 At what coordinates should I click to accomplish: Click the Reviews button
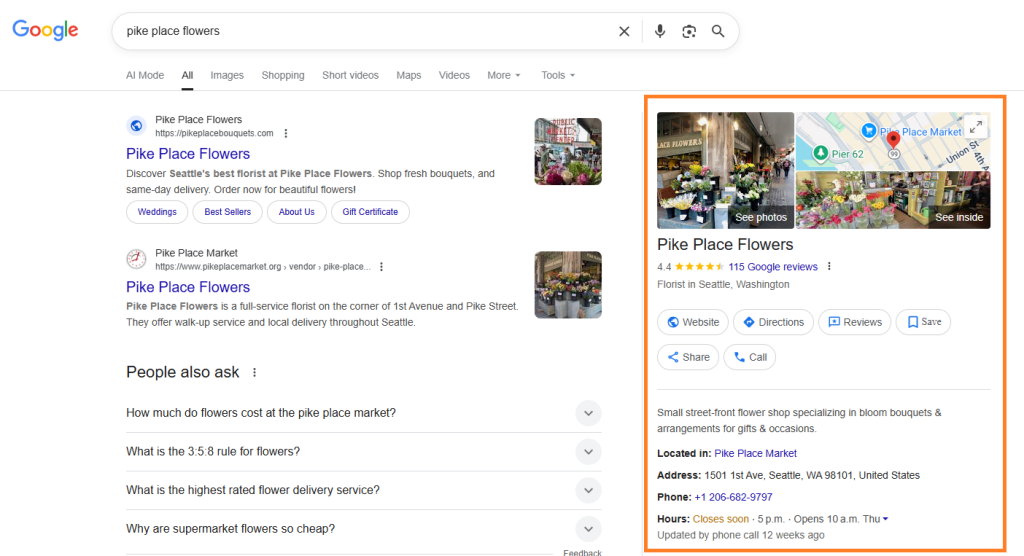[855, 322]
